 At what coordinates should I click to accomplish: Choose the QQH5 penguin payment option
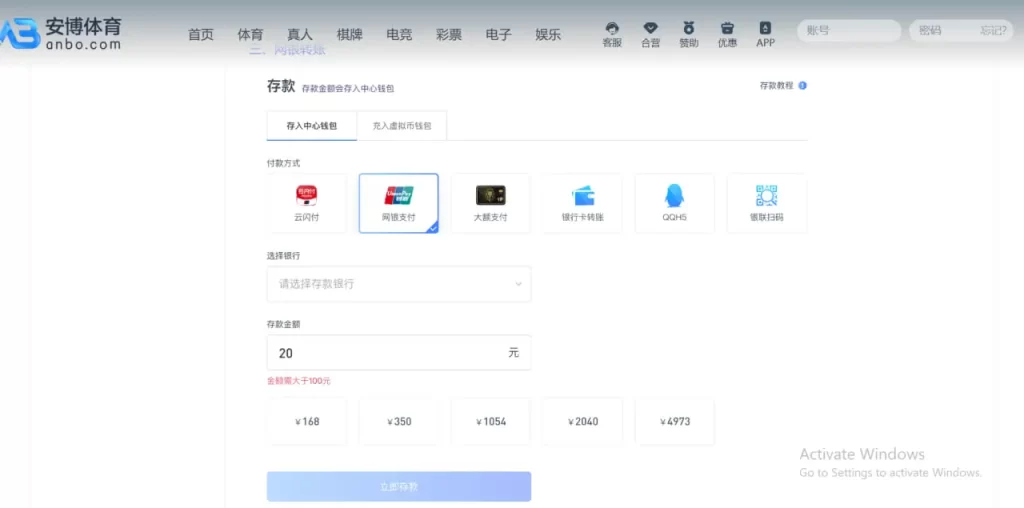click(x=674, y=203)
